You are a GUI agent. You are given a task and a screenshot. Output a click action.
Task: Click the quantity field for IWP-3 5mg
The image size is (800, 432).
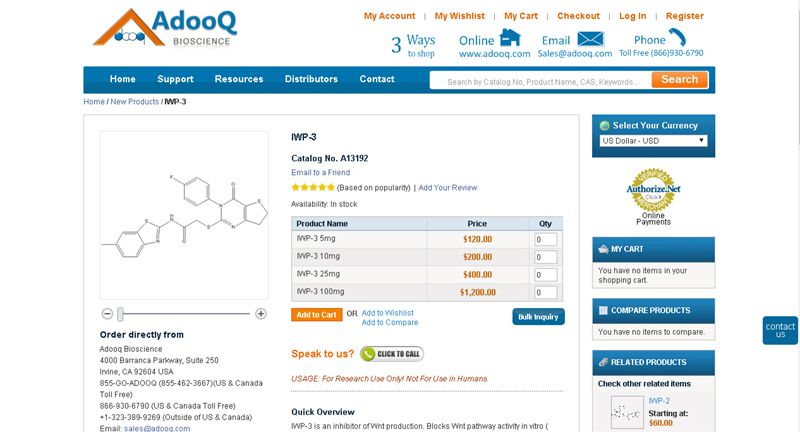(545, 240)
